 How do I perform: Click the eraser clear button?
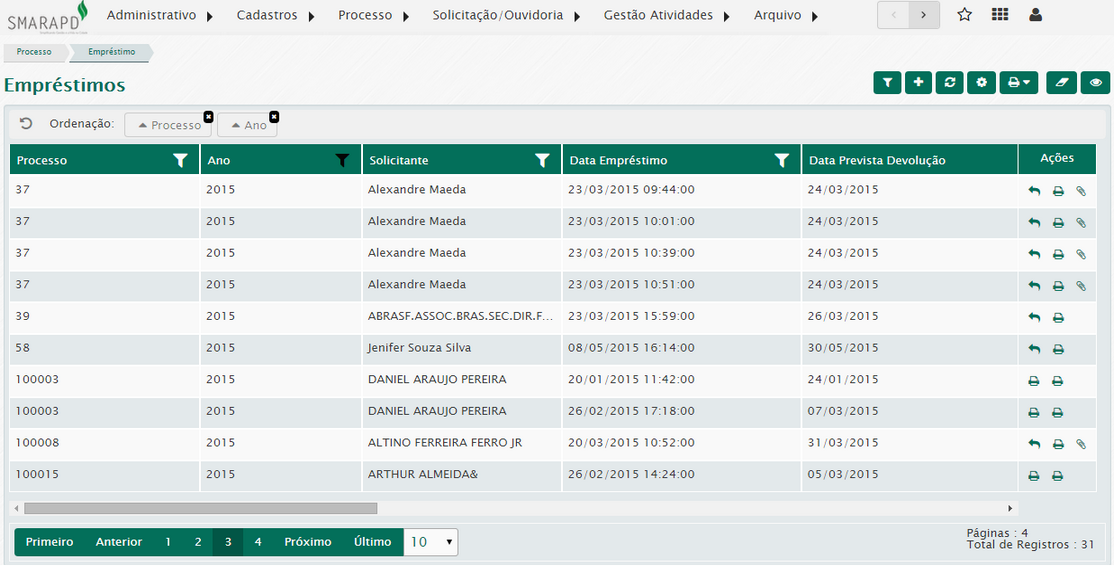point(1061,83)
